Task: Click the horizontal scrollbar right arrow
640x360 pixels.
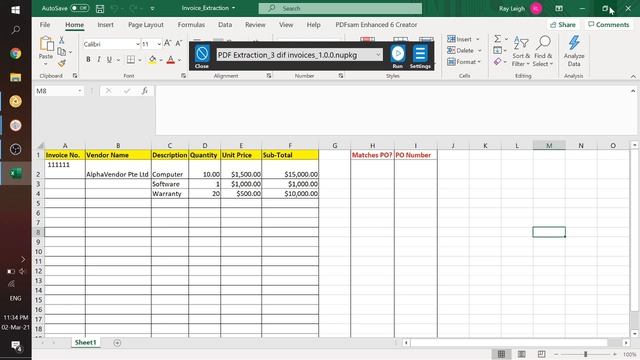Action: (x=626, y=343)
